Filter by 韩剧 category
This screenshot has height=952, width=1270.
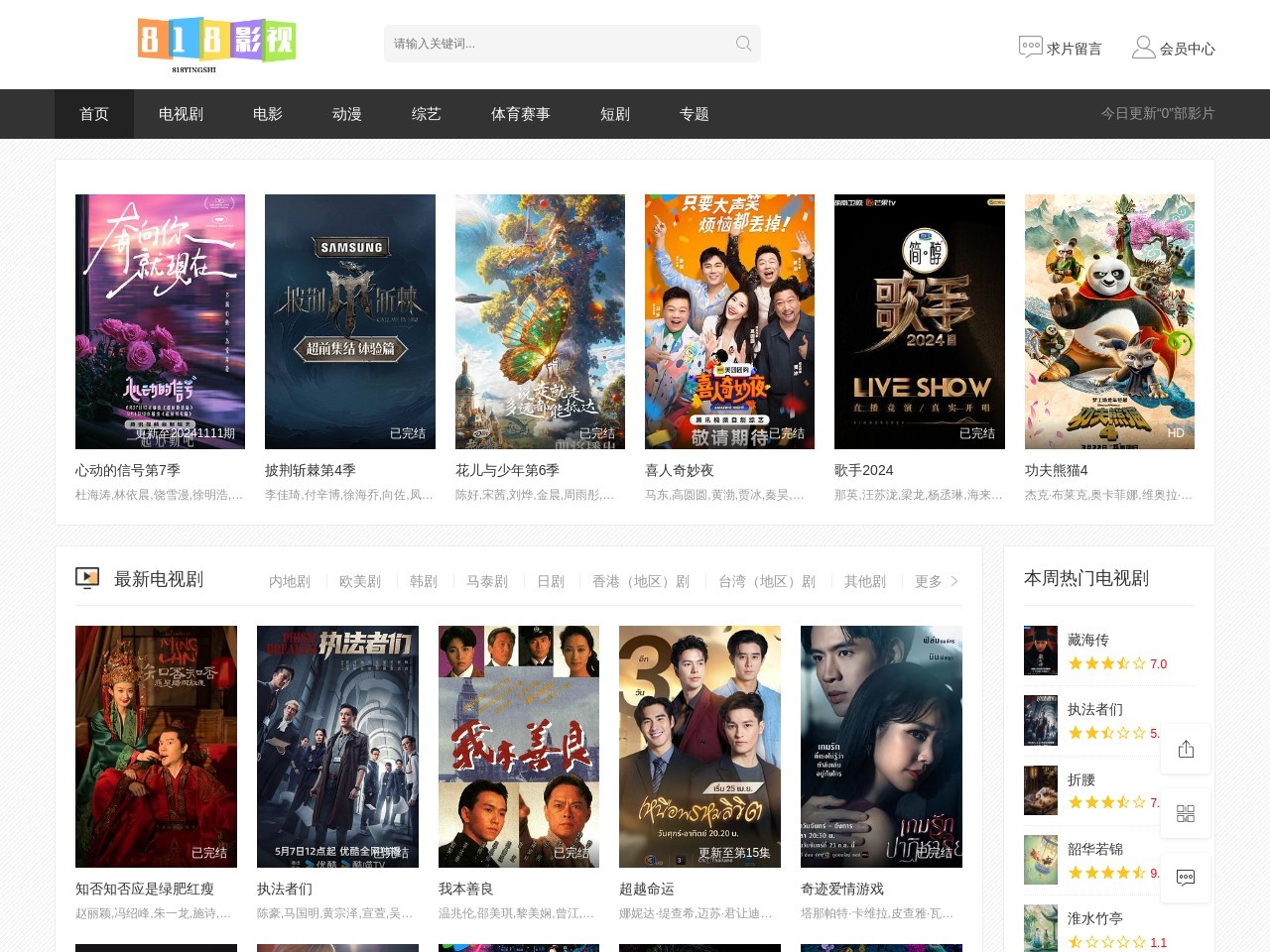pyautogui.click(x=424, y=581)
